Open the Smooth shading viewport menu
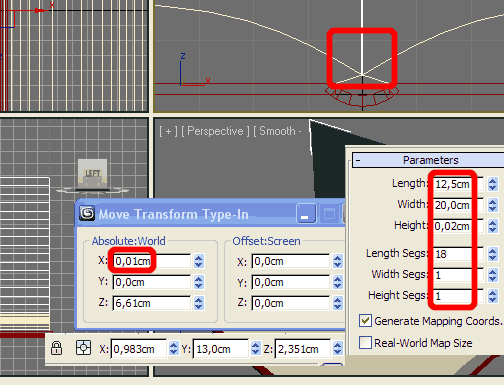Viewport: 504px width, 385px height. click(x=277, y=131)
